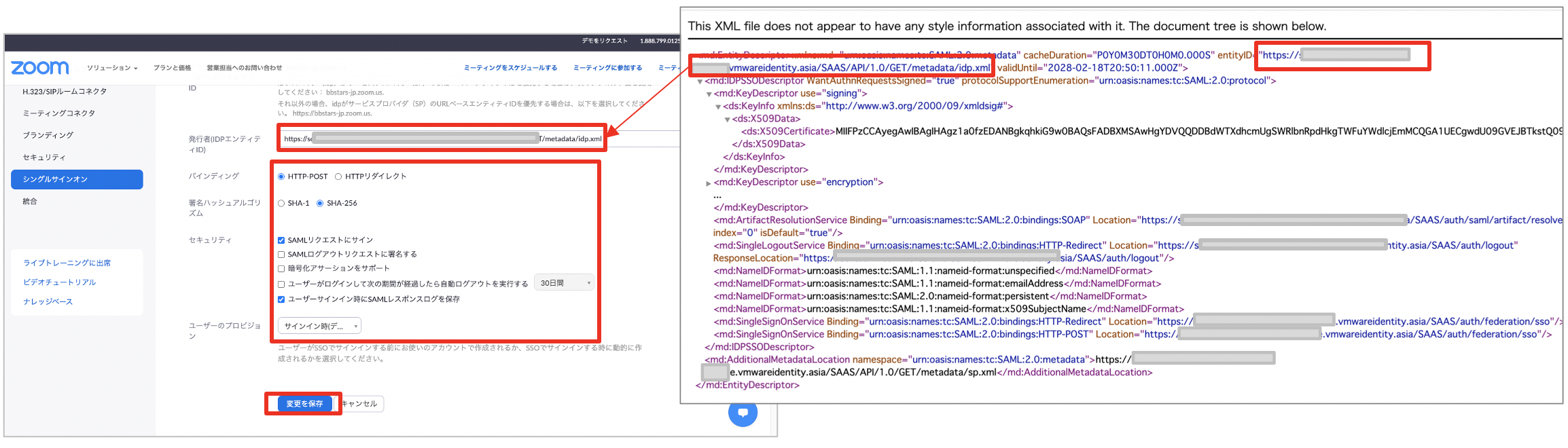Click the md:AdditionalMetadataLocation line
1568x448 pixels.
click(x=990, y=360)
